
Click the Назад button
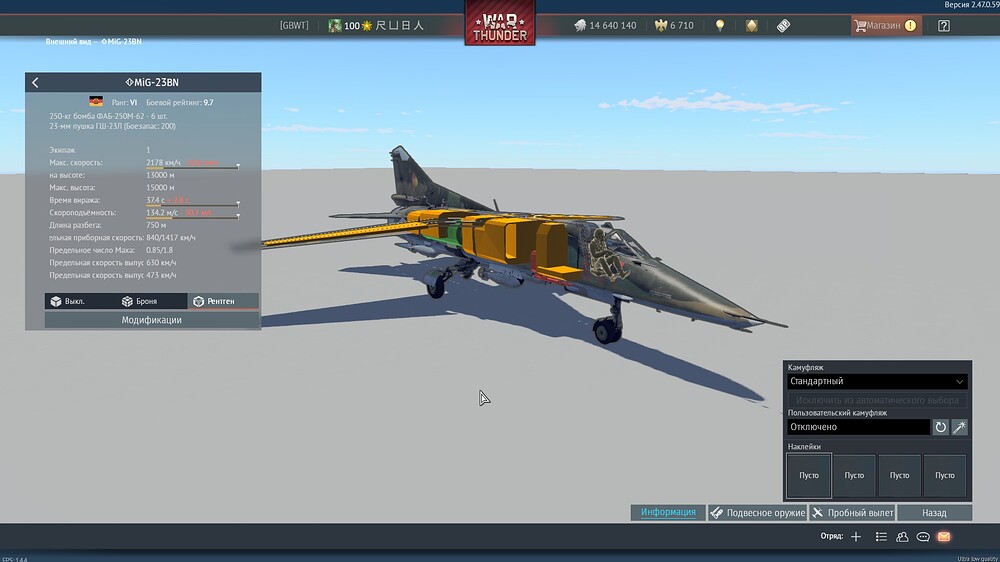pos(934,512)
